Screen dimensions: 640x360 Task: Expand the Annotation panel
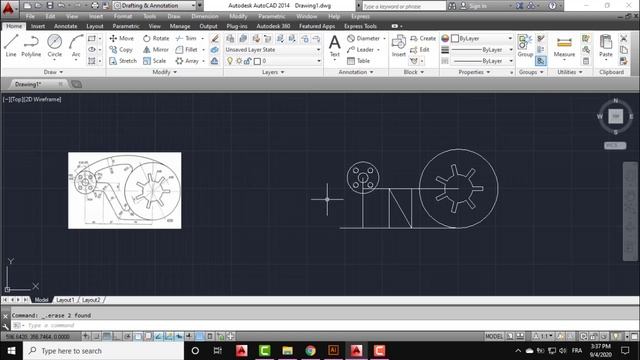tap(356, 72)
